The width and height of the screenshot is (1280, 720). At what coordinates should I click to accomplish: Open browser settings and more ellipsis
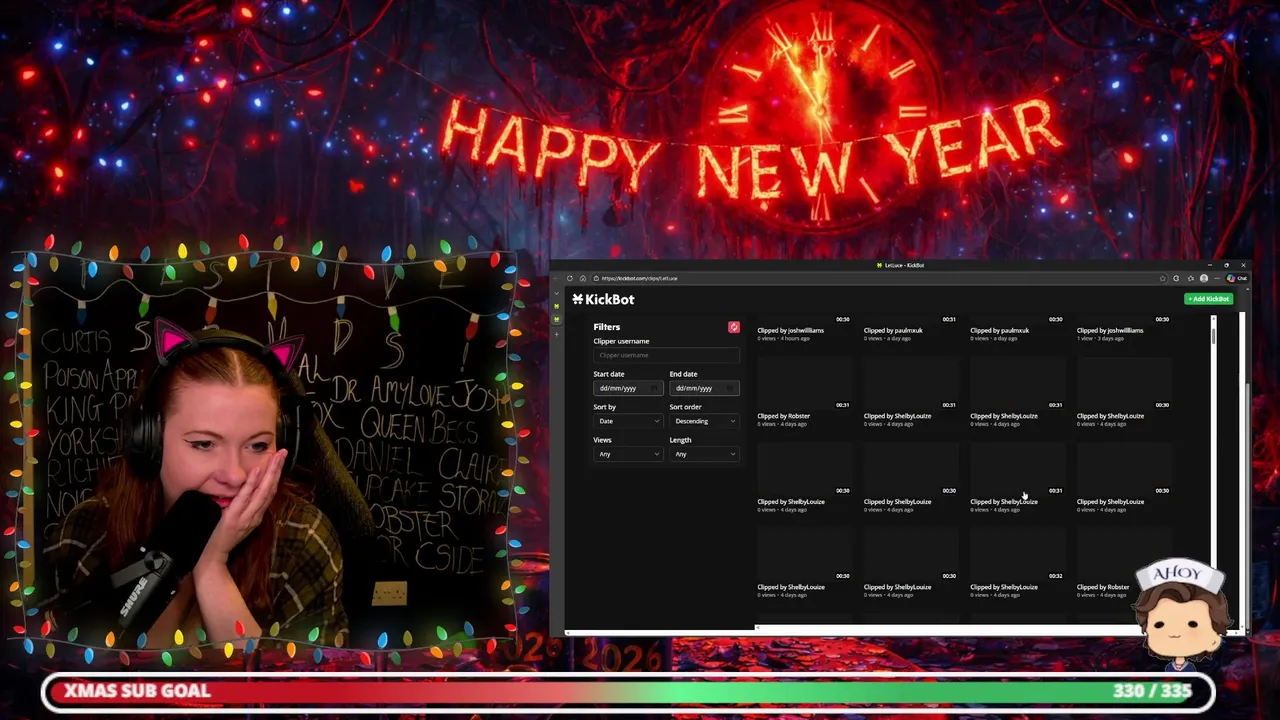(x=1217, y=278)
